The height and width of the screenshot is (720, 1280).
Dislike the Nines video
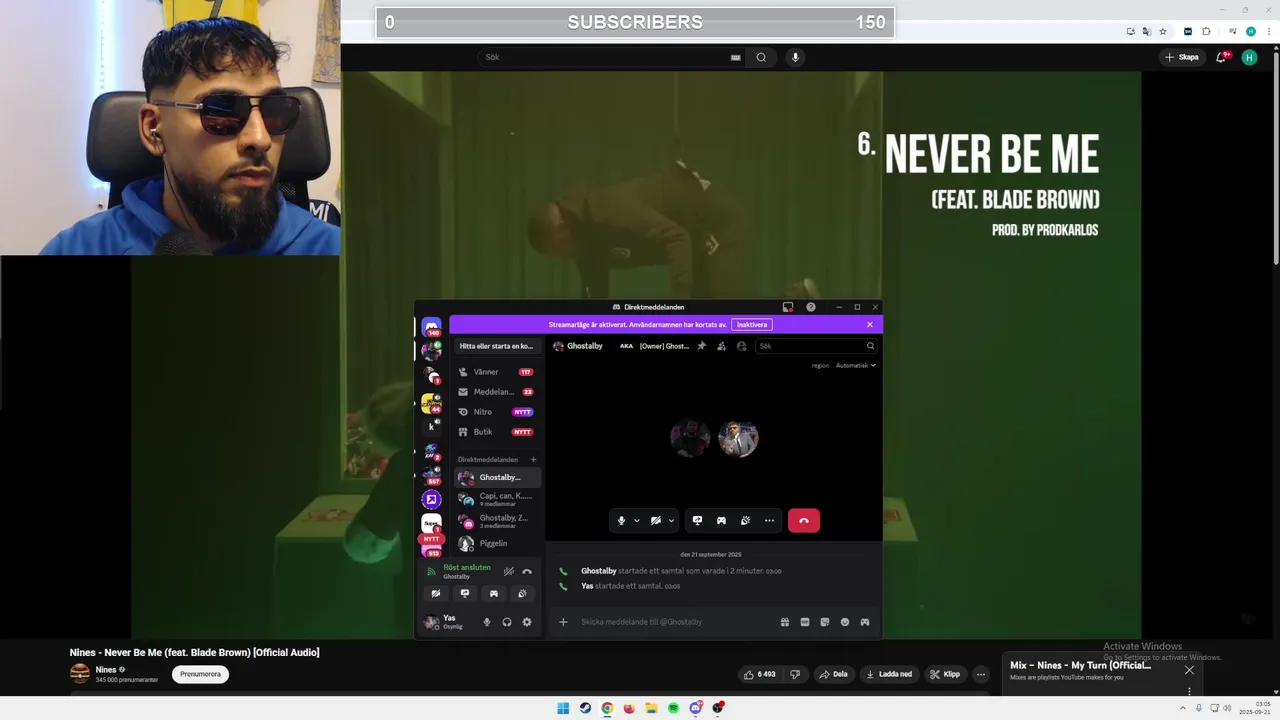[795, 674]
